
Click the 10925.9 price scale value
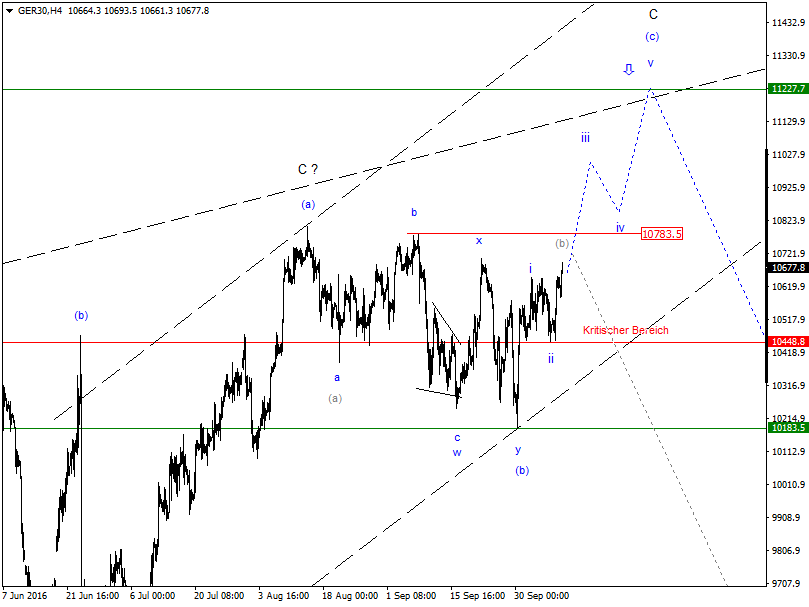[788, 187]
